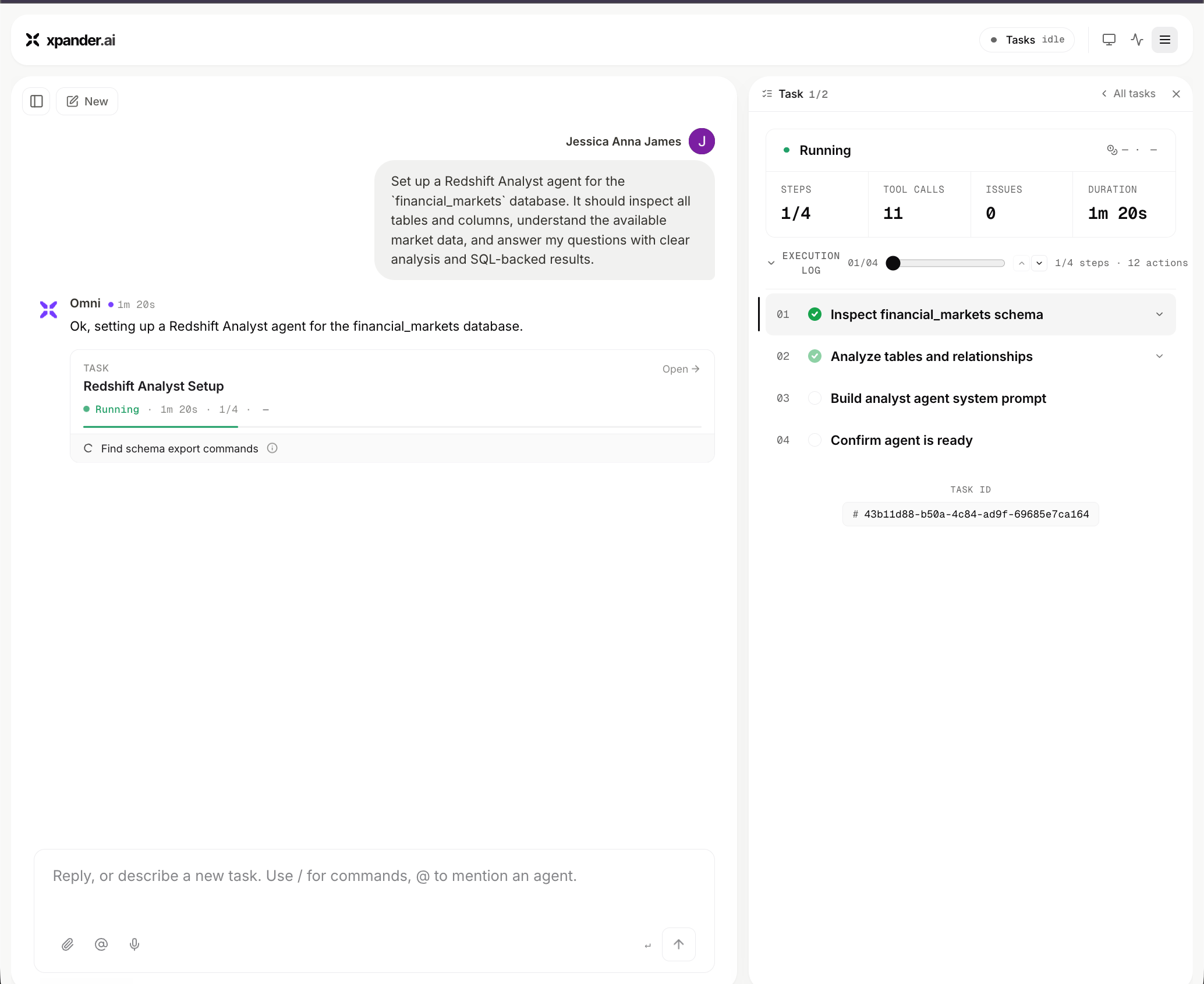Viewport: 1204px width, 984px height.
Task: Click pending circle for Confirm agent is ready
Action: coord(815,440)
